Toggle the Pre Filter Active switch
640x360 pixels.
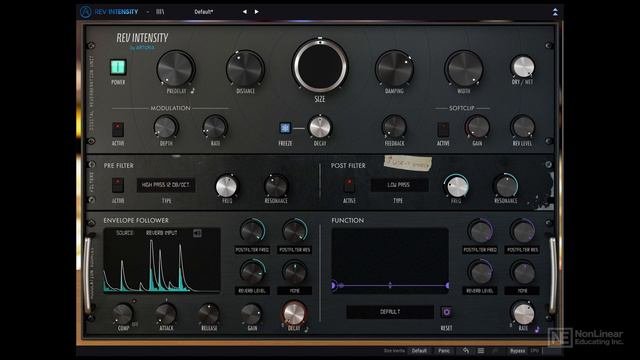(118, 185)
